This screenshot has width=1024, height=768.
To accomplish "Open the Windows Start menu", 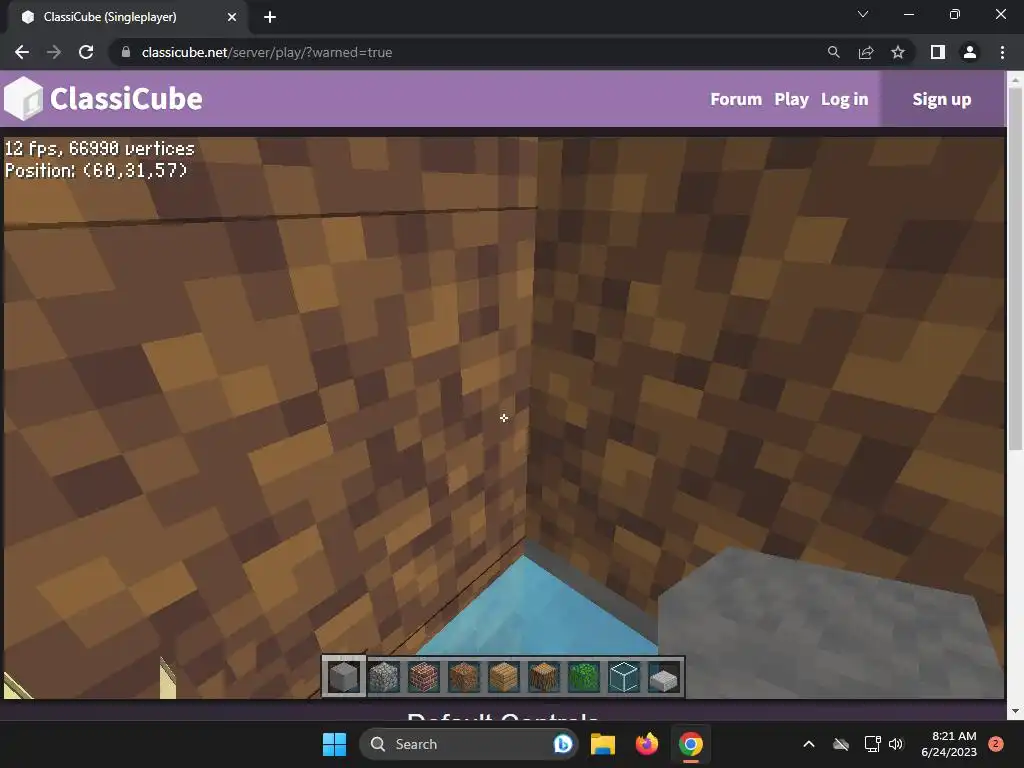I will [x=334, y=744].
